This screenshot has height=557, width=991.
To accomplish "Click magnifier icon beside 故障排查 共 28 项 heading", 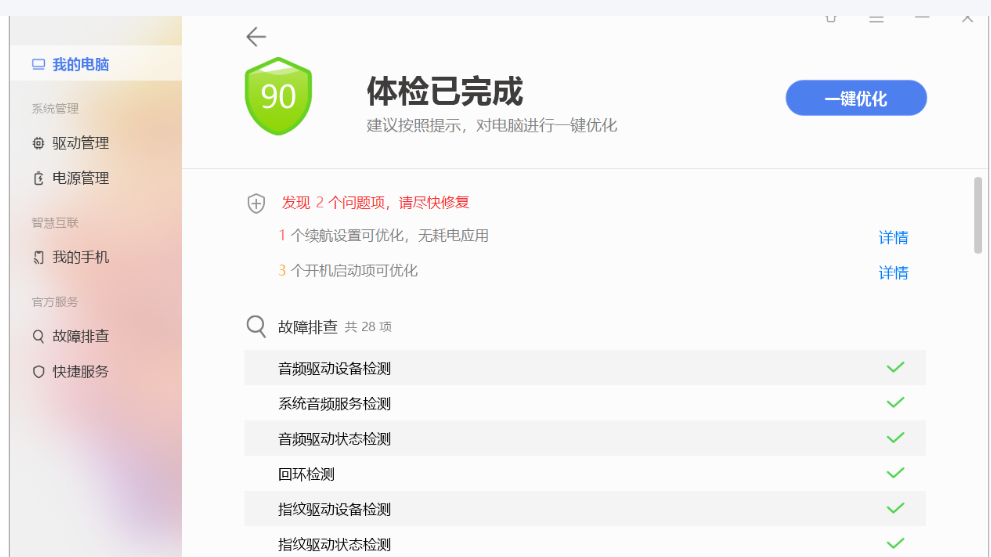I will coord(256,326).
